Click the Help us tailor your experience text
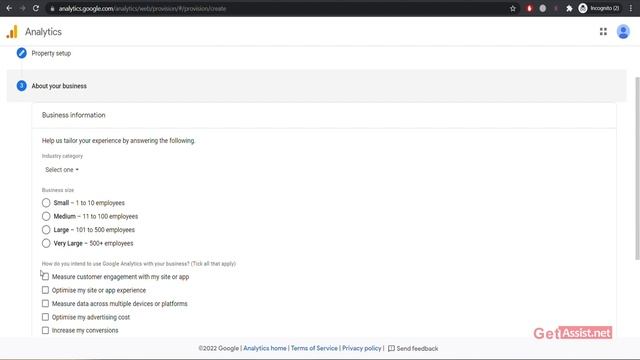 [118, 141]
